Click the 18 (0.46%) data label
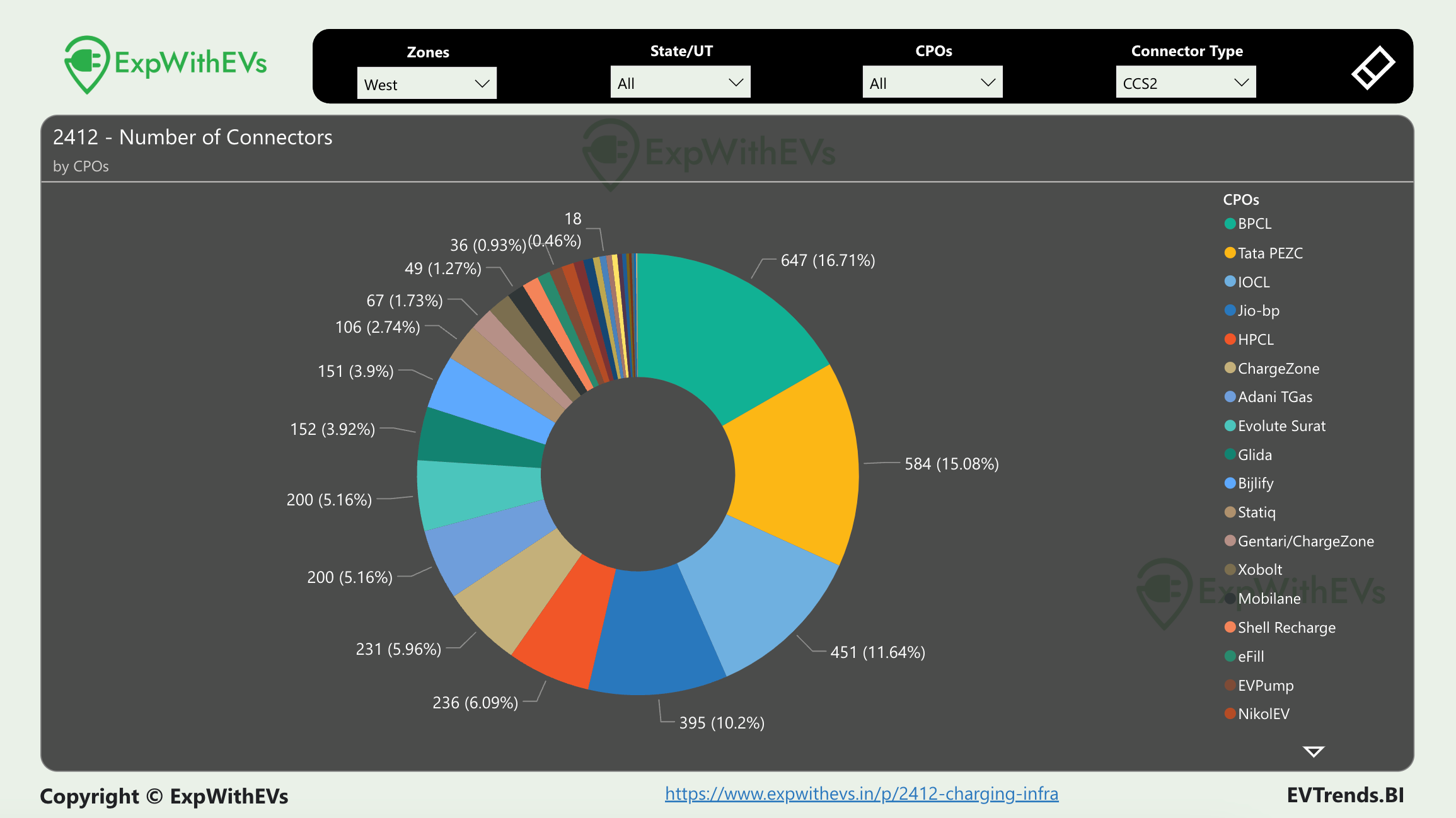Image resolution: width=1456 pixels, height=818 pixels. pyautogui.click(x=555, y=230)
